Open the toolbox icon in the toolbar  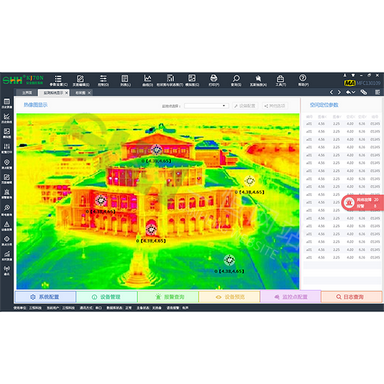(x=280, y=79)
